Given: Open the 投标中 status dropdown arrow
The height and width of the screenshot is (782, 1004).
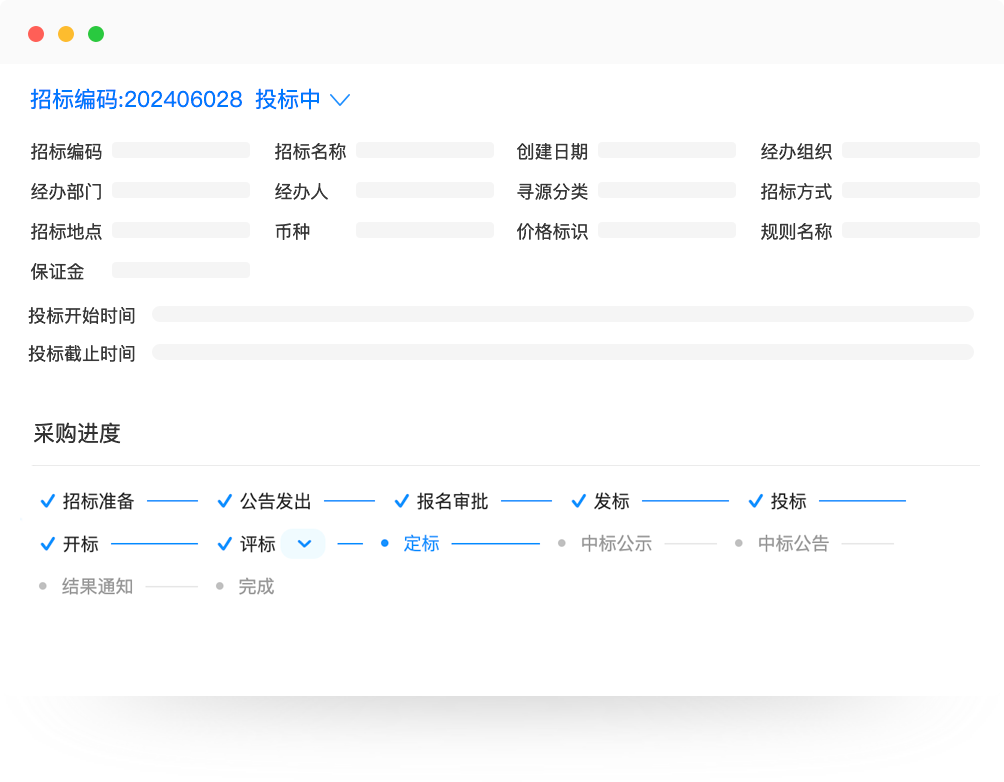Looking at the screenshot, I should tap(340, 100).
